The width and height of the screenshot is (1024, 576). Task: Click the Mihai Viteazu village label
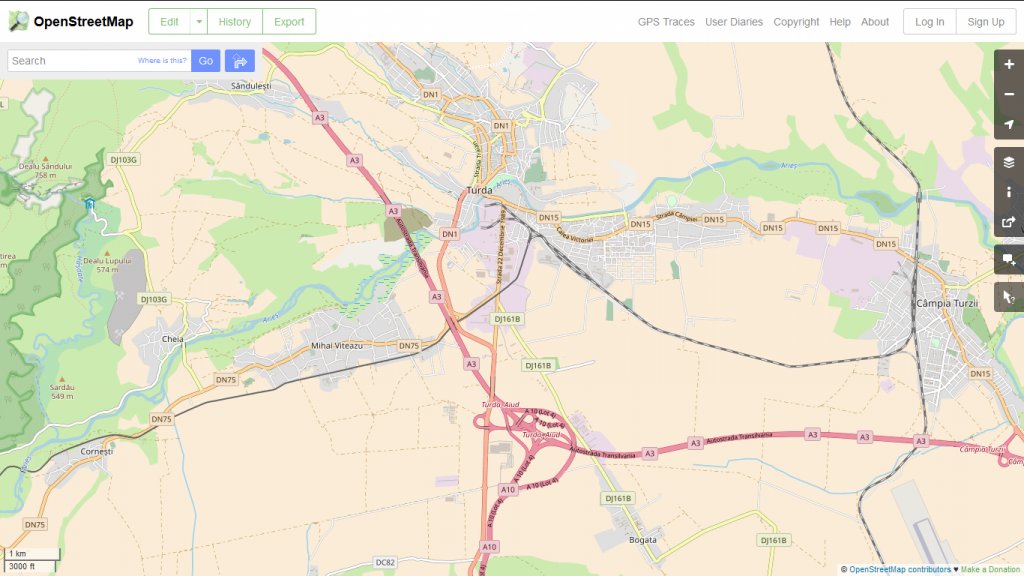(x=337, y=345)
